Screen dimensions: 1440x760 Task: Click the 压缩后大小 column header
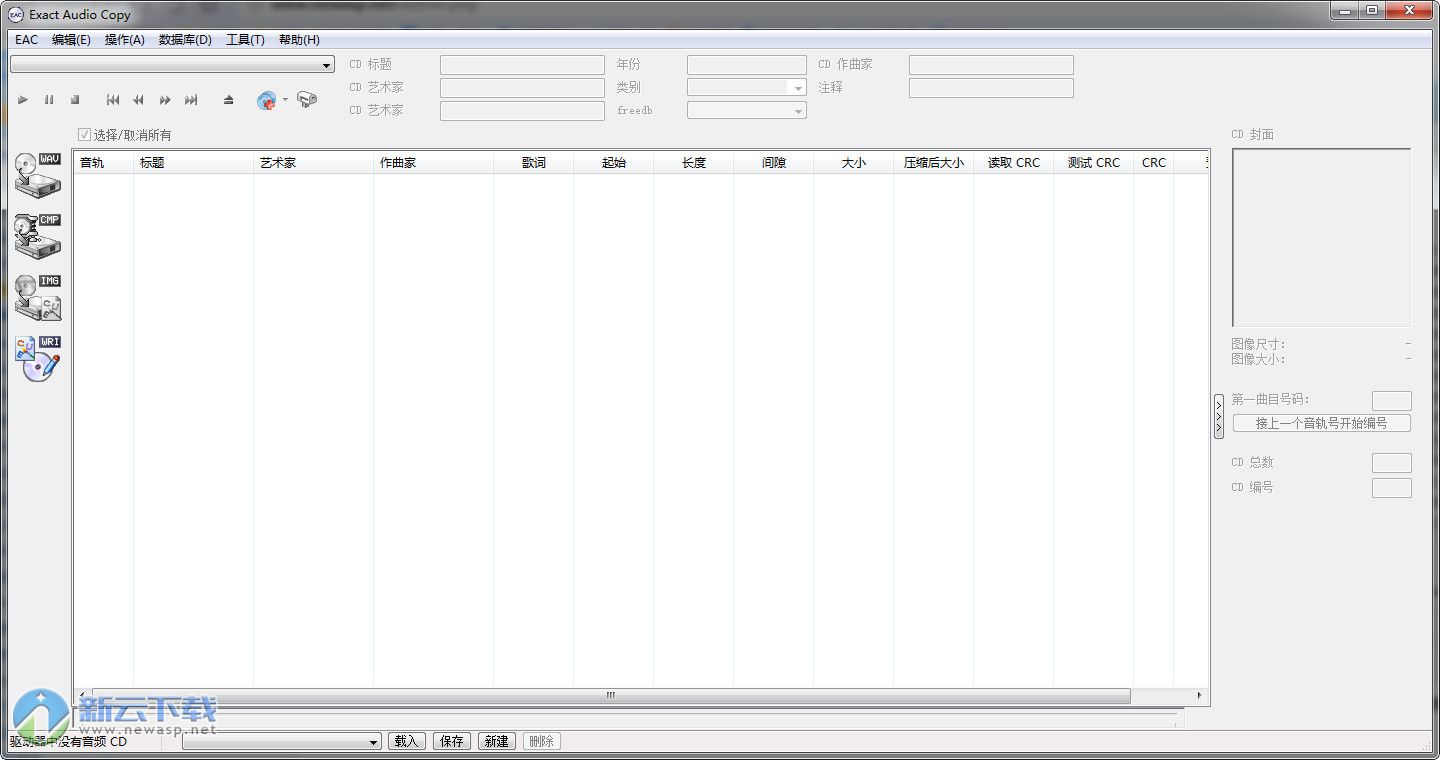(933, 162)
